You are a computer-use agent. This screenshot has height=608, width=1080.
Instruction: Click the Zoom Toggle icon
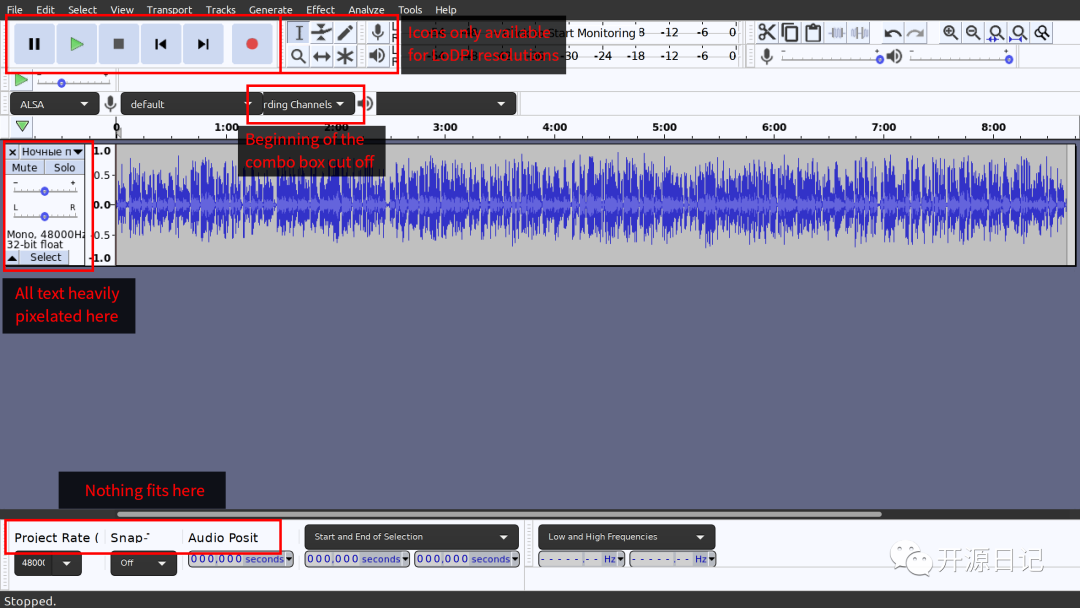coord(1042,32)
